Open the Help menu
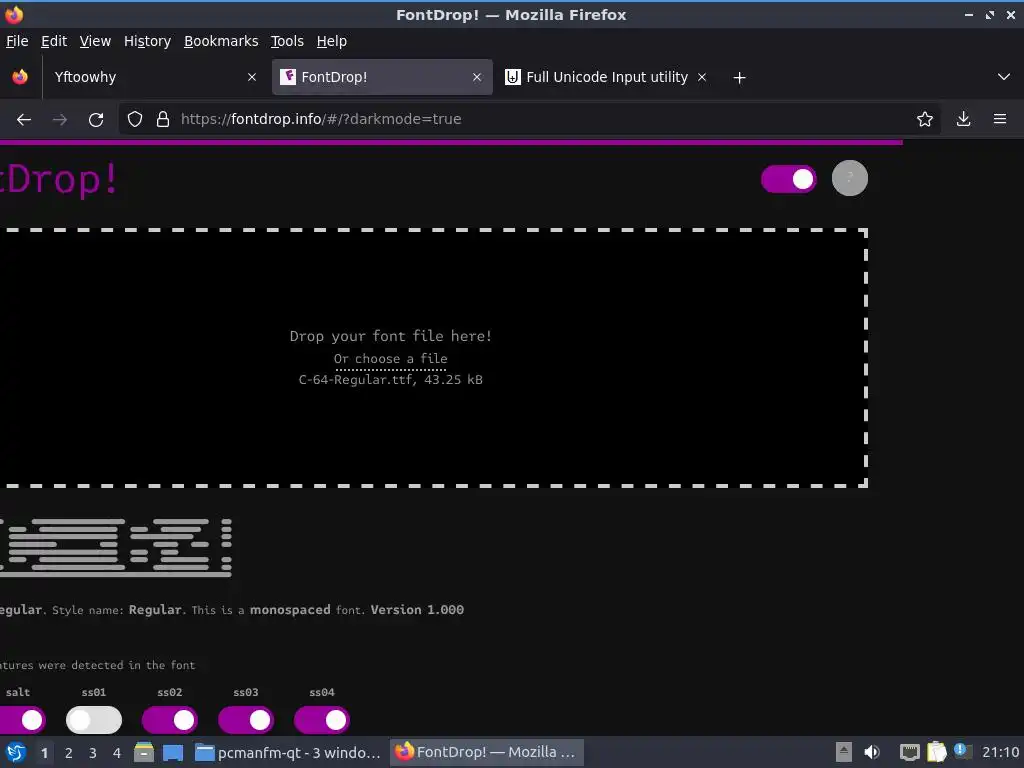 tap(332, 41)
